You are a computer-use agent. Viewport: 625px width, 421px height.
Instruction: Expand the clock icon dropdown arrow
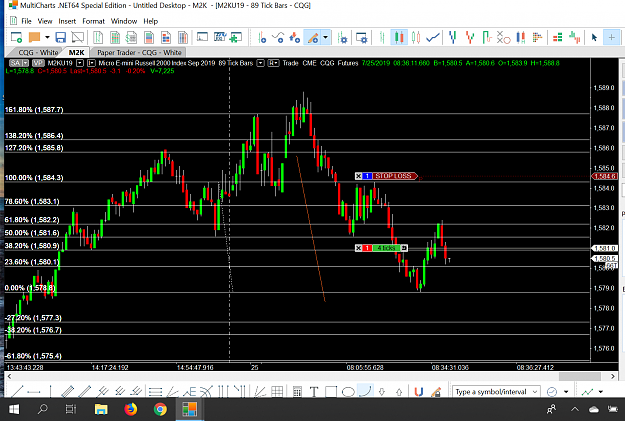(566, 392)
